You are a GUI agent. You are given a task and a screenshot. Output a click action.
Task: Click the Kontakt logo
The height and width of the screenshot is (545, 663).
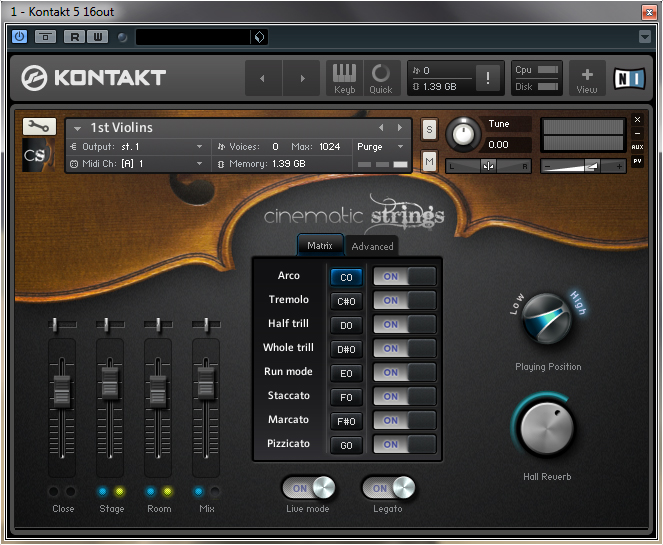94,78
